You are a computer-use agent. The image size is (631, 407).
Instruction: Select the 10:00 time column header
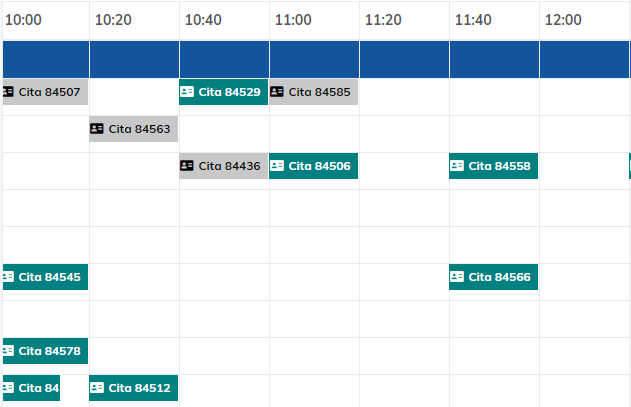(23, 20)
